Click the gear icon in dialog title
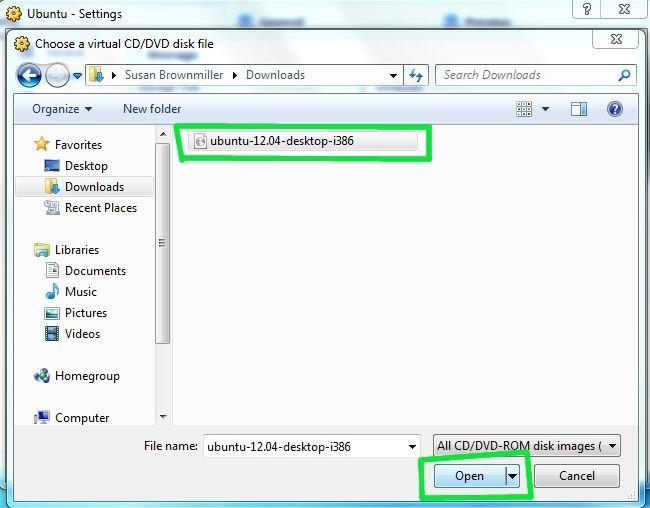Screen dimensions: 650x508 tap(21, 44)
